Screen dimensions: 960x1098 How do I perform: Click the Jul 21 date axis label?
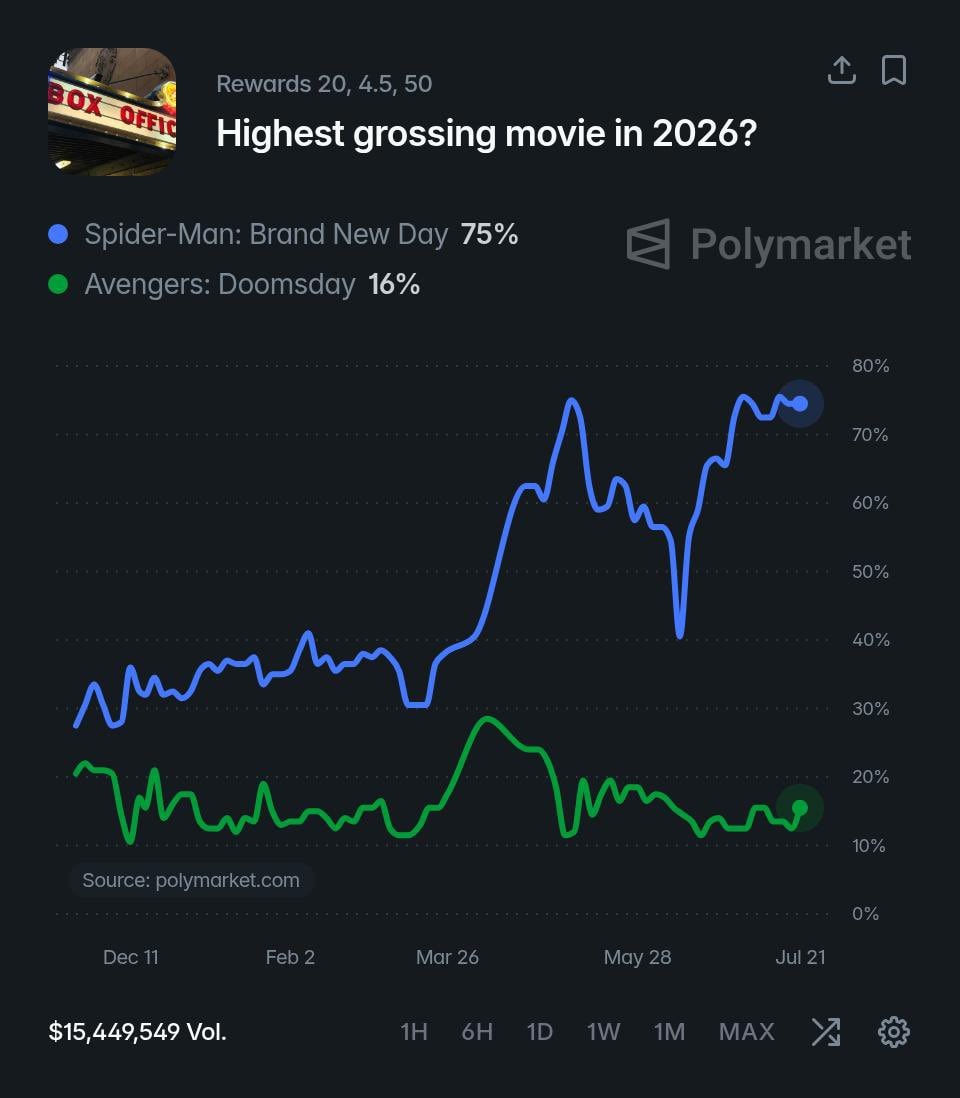[x=800, y=957]
